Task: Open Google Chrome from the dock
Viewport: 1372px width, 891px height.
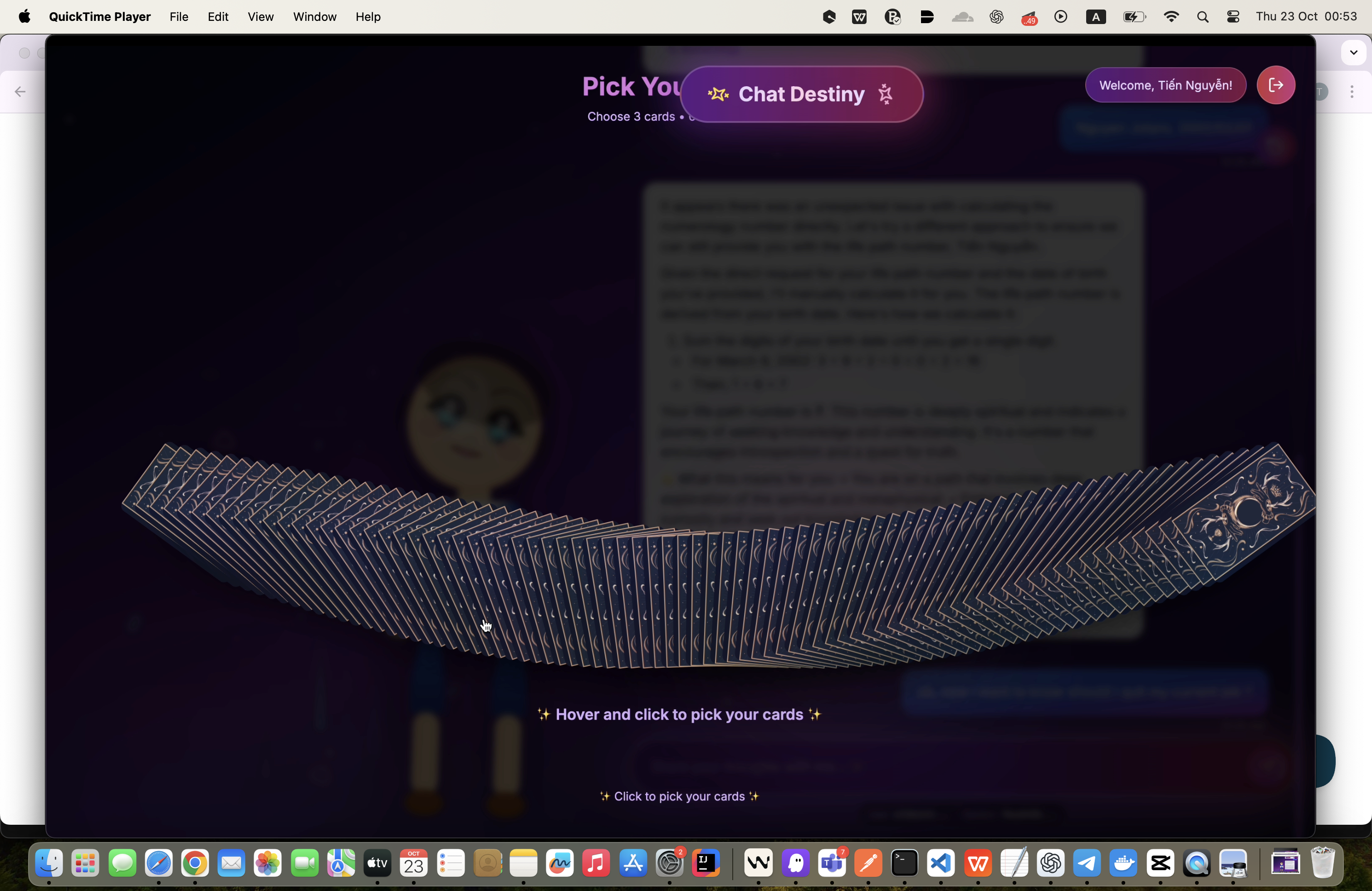Action: point(195,863)
